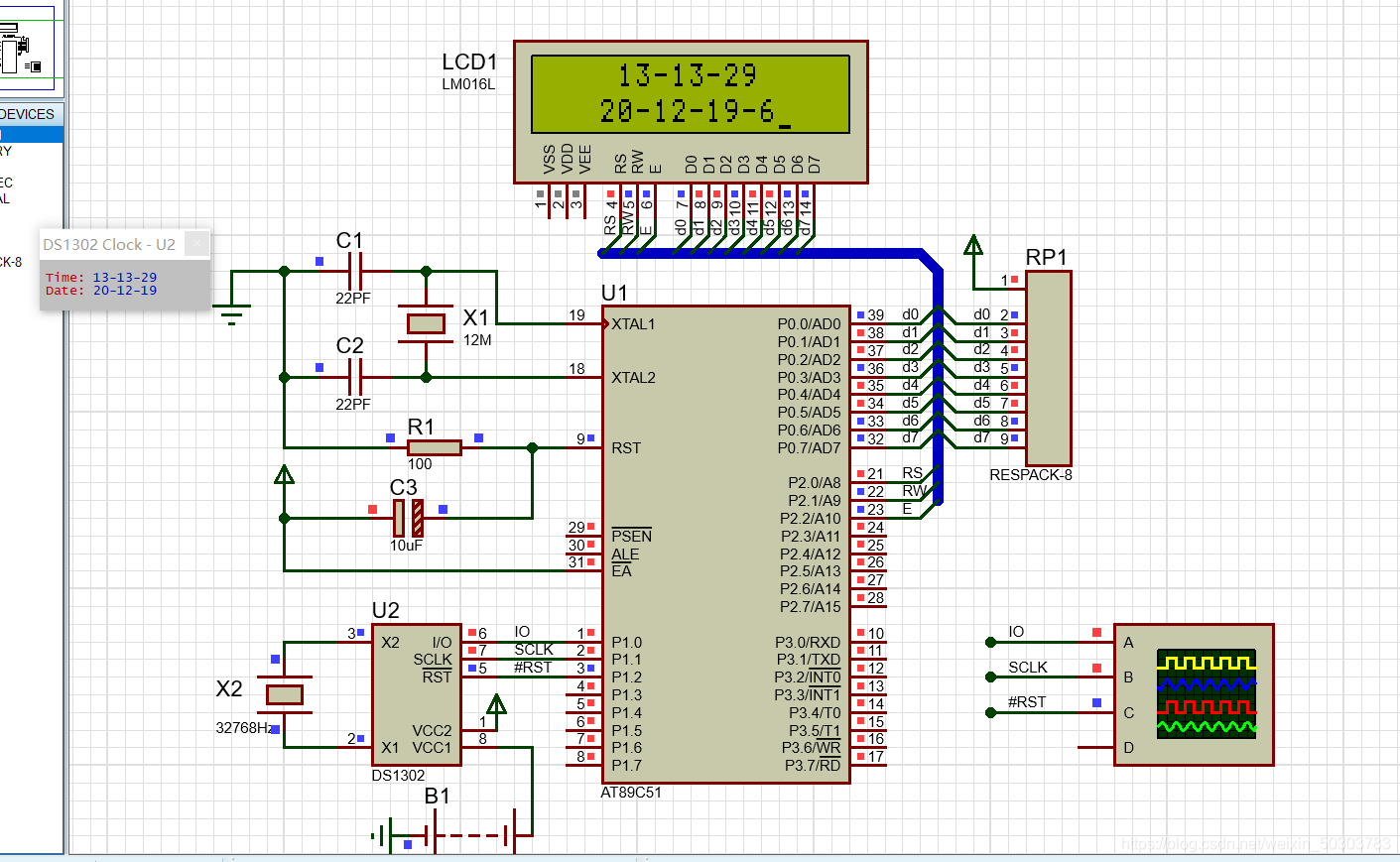Select crystal X1 symbol
Viewport: 1400px width, 862px height.
click(x=426, y=323)
